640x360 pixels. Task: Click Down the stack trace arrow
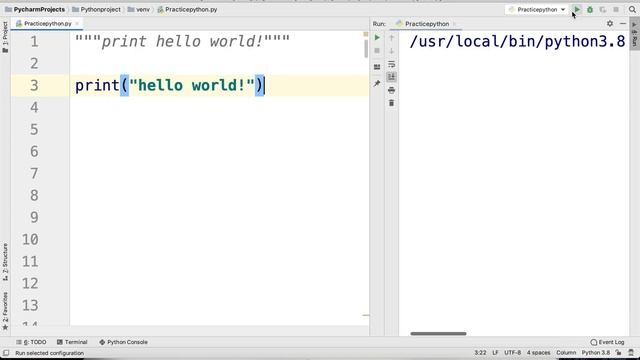391,51
